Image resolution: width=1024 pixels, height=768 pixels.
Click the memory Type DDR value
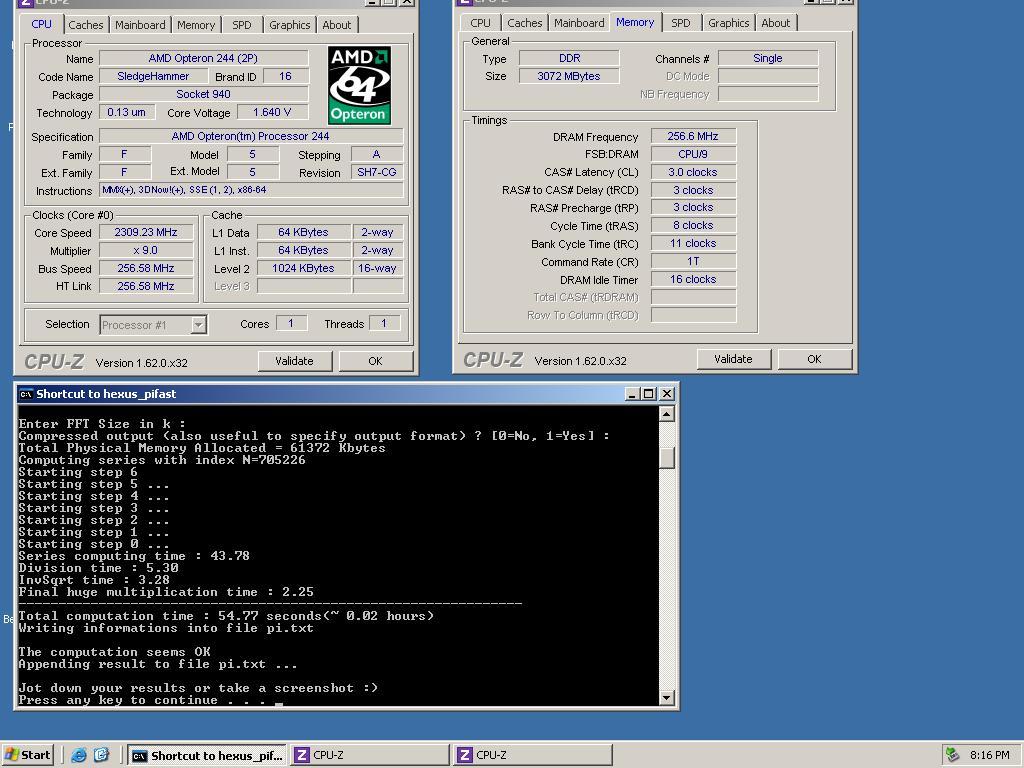click(569, 58)
